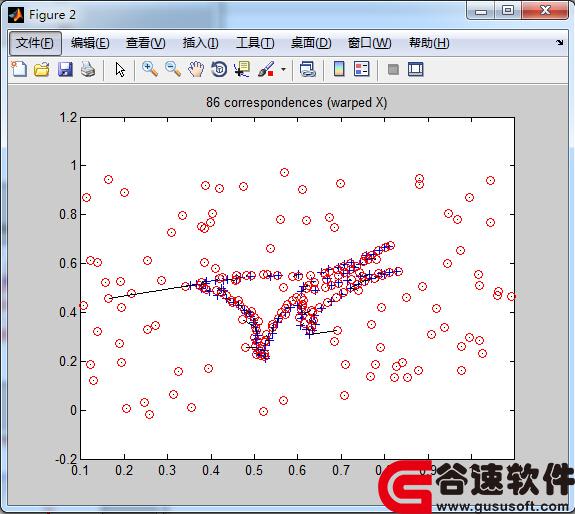The height and width of the screenshot is (514, 575).
Task: Open the 查看(V) menu
Action: [x=146, y=43]
